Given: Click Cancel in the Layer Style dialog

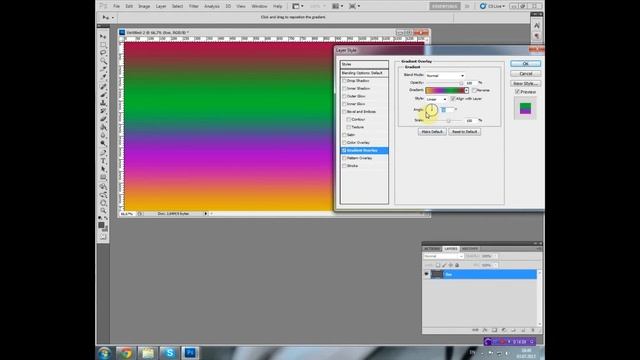Looking at the screenshot, I should click(x=525, y=73).
